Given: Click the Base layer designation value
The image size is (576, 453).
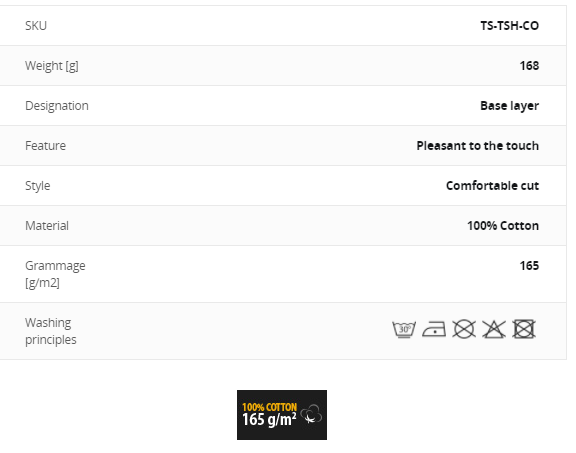Looking at the screenshot, I should click(x=510, y=106).
